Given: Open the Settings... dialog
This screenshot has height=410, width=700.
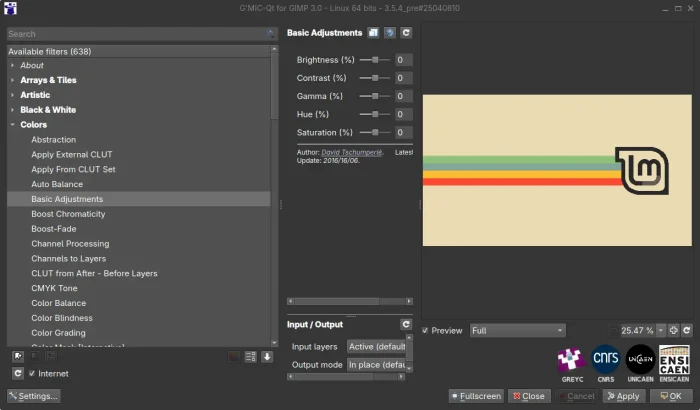Looking at the screenshot, I should 34,396.
